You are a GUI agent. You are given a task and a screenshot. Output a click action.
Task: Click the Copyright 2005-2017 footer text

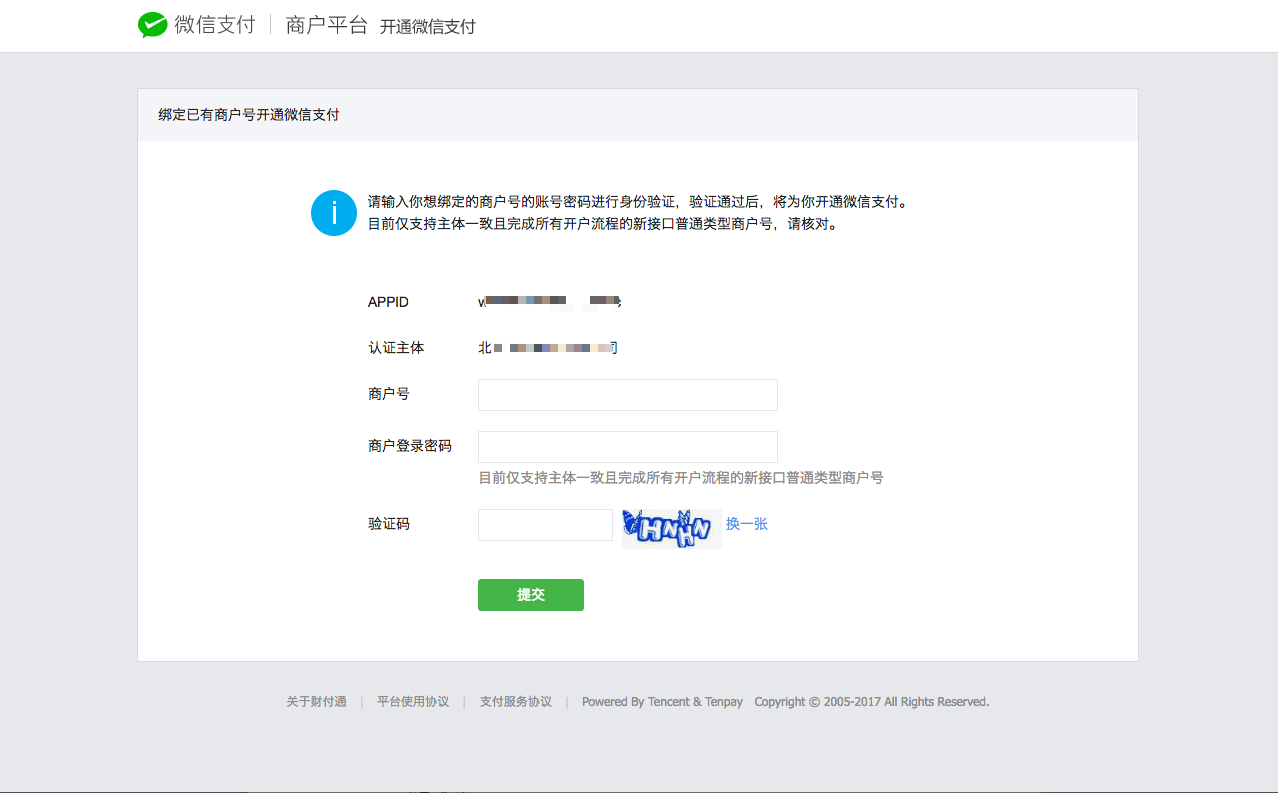click(x=872, y=702)
